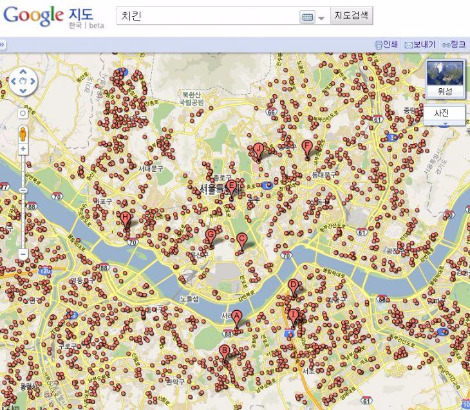Click the 링크 link option

pos(454,44)
